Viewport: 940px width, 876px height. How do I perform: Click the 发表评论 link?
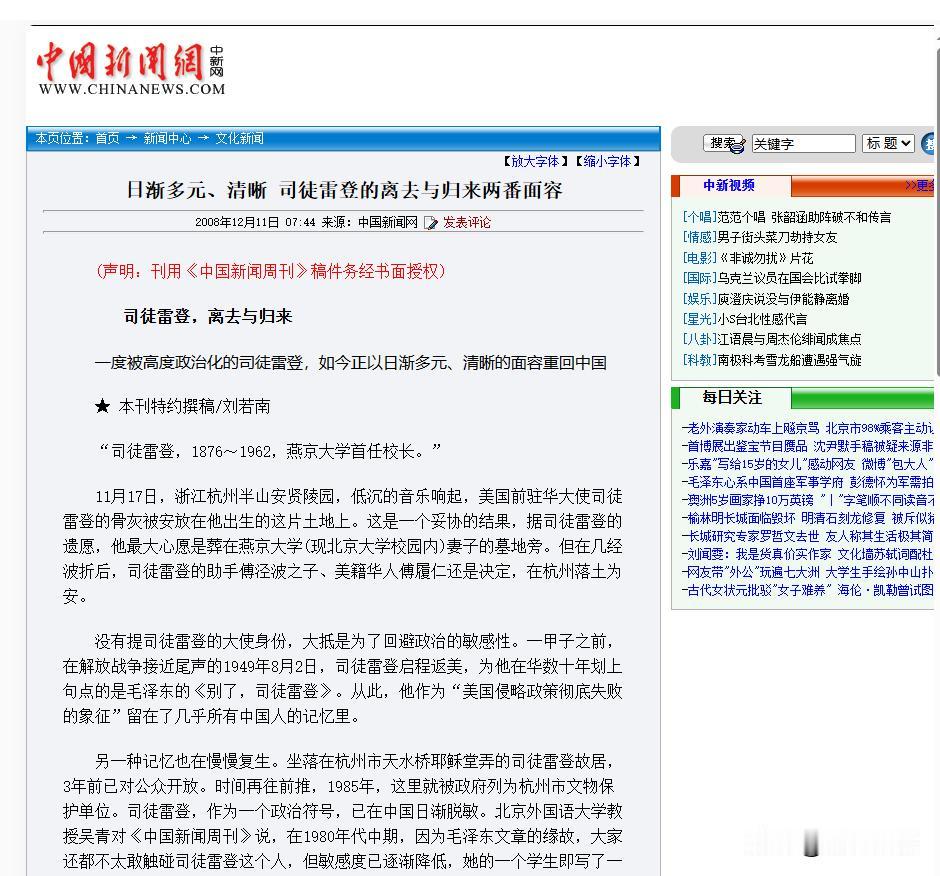(466, 222)
